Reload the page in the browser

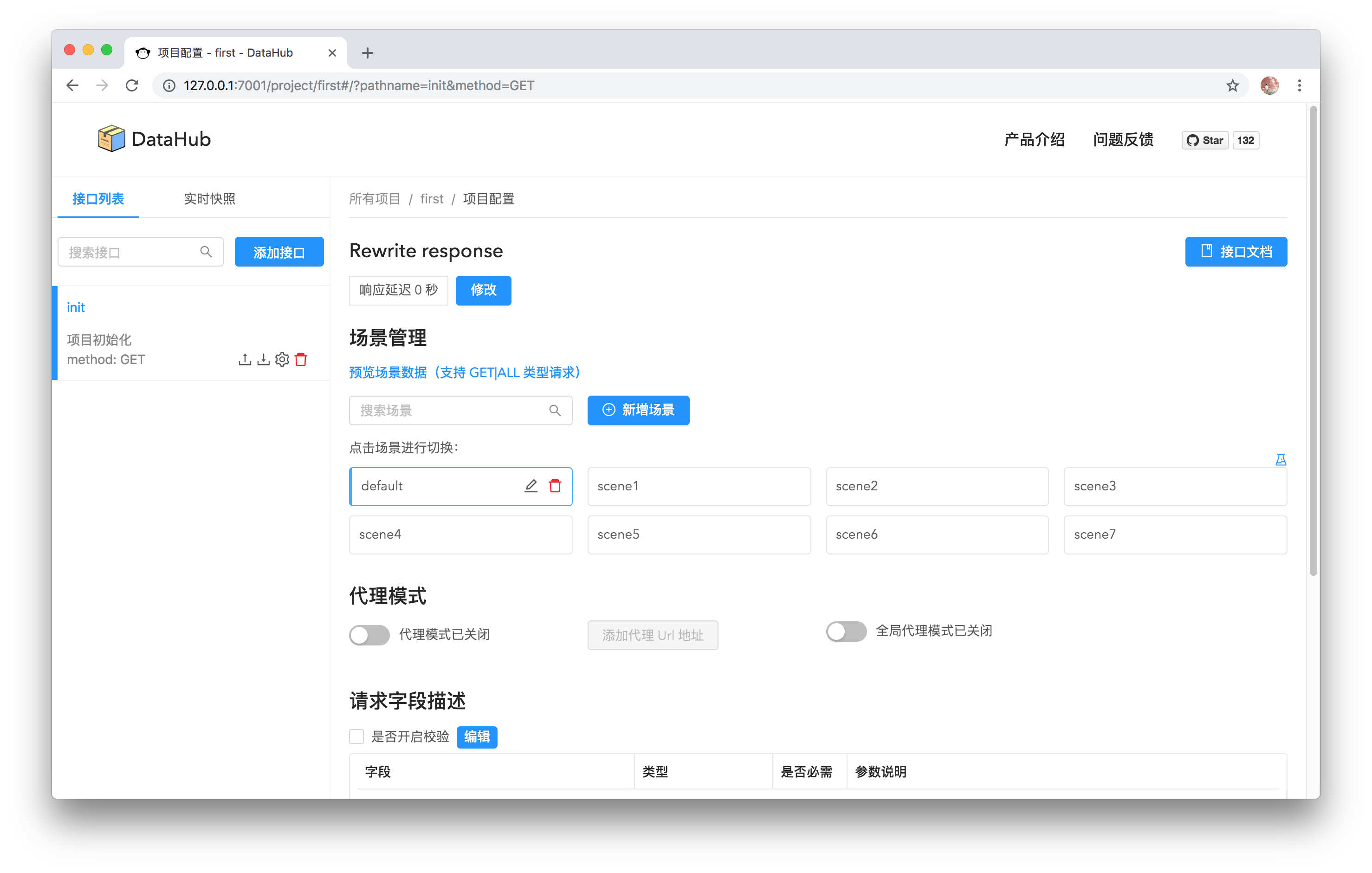pyautogui.click(x=132, y=85)
